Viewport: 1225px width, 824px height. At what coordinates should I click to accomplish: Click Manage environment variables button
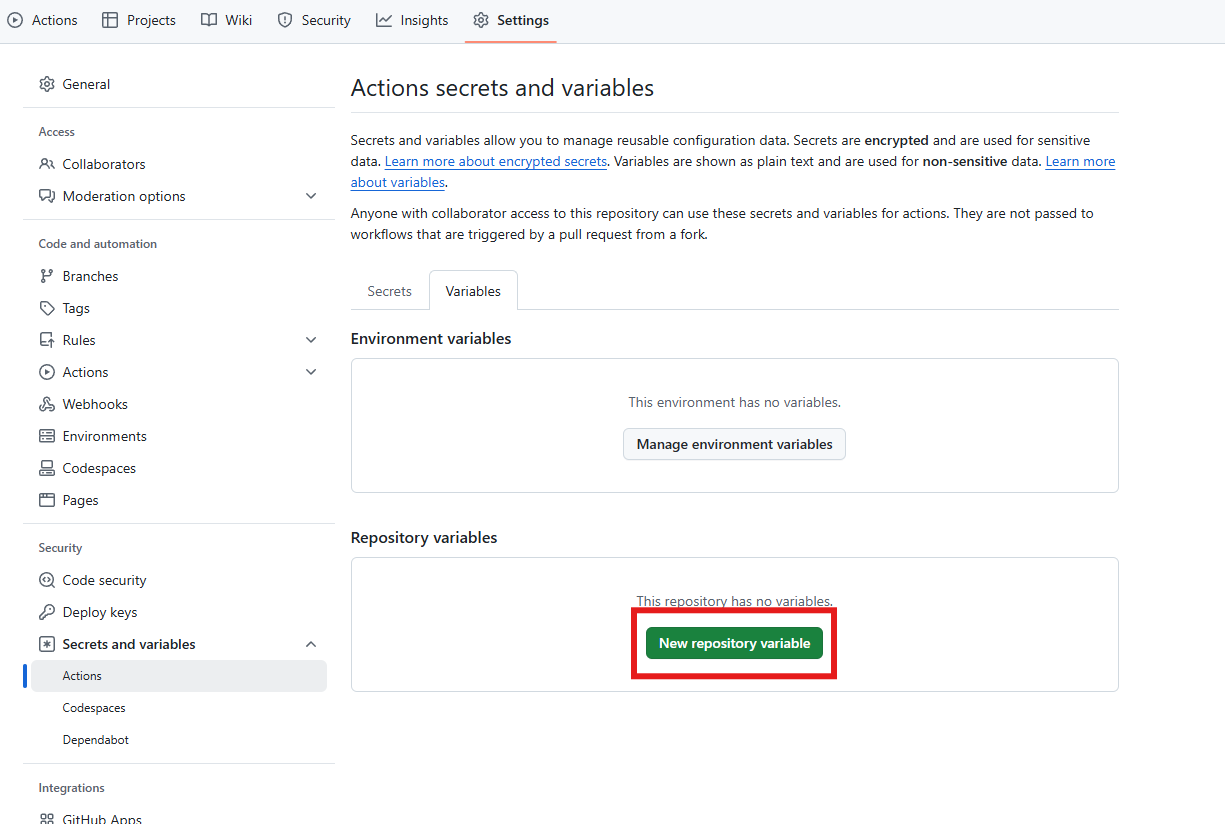click(x=734, y=444)
